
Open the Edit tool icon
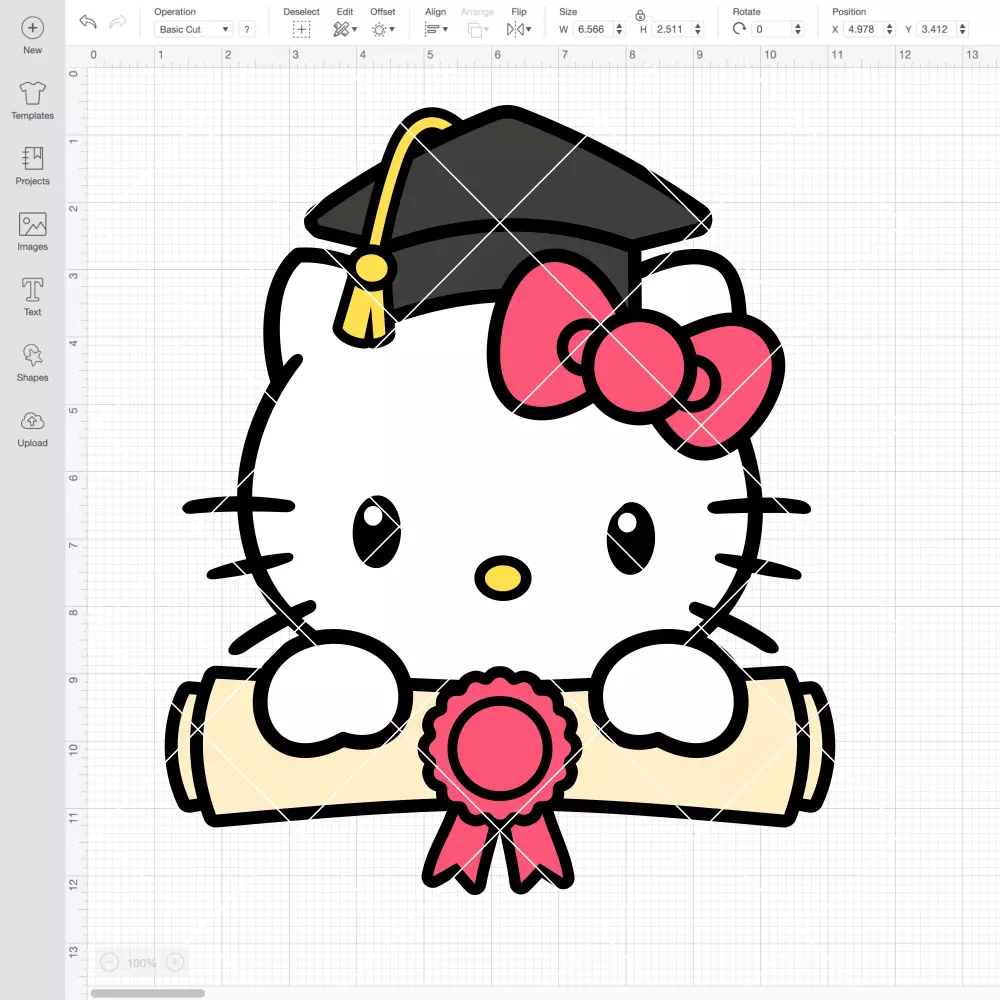(341, 29)
